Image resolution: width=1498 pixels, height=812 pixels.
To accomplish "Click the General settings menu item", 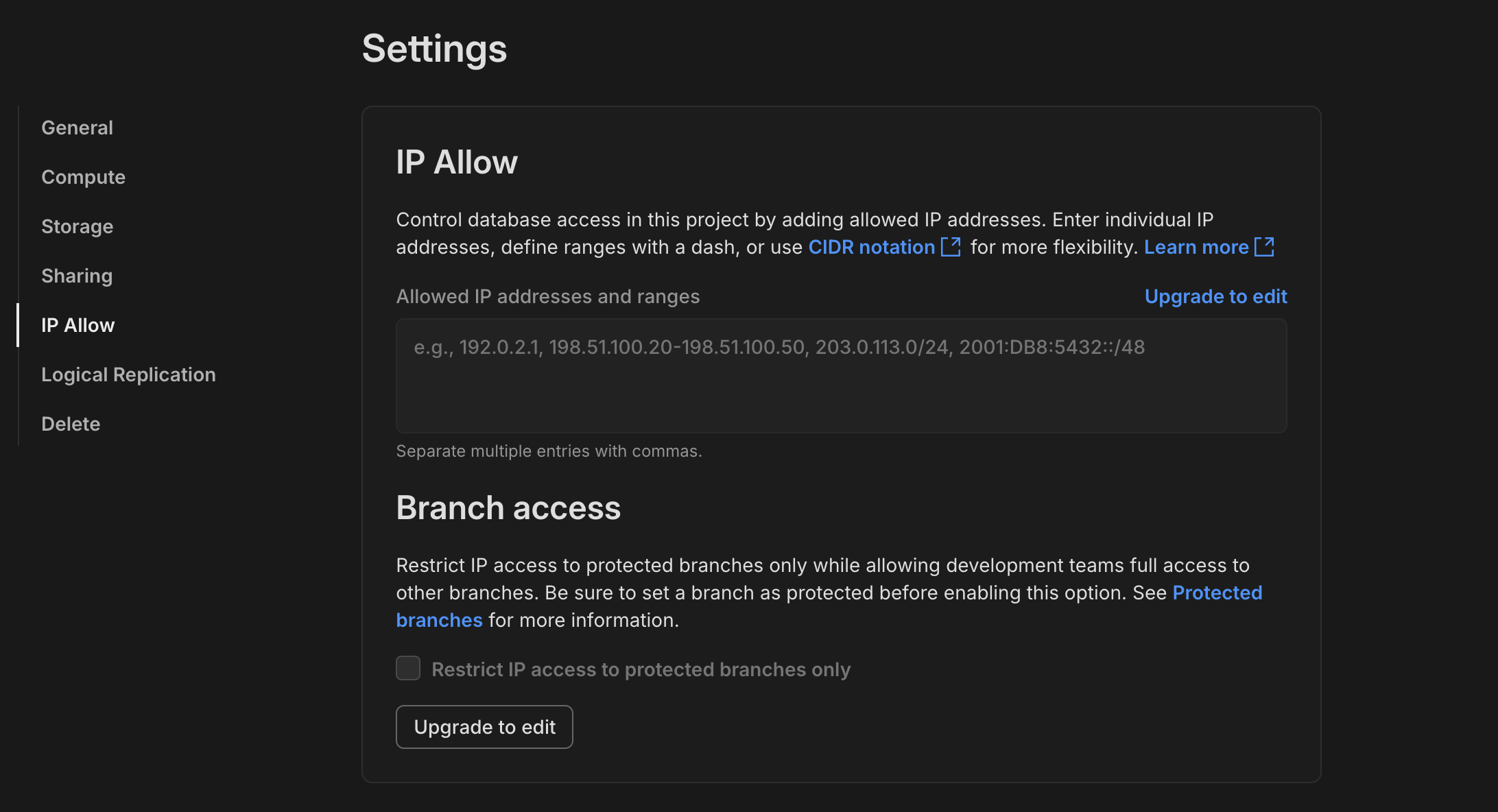I will [x=77, y=127].
